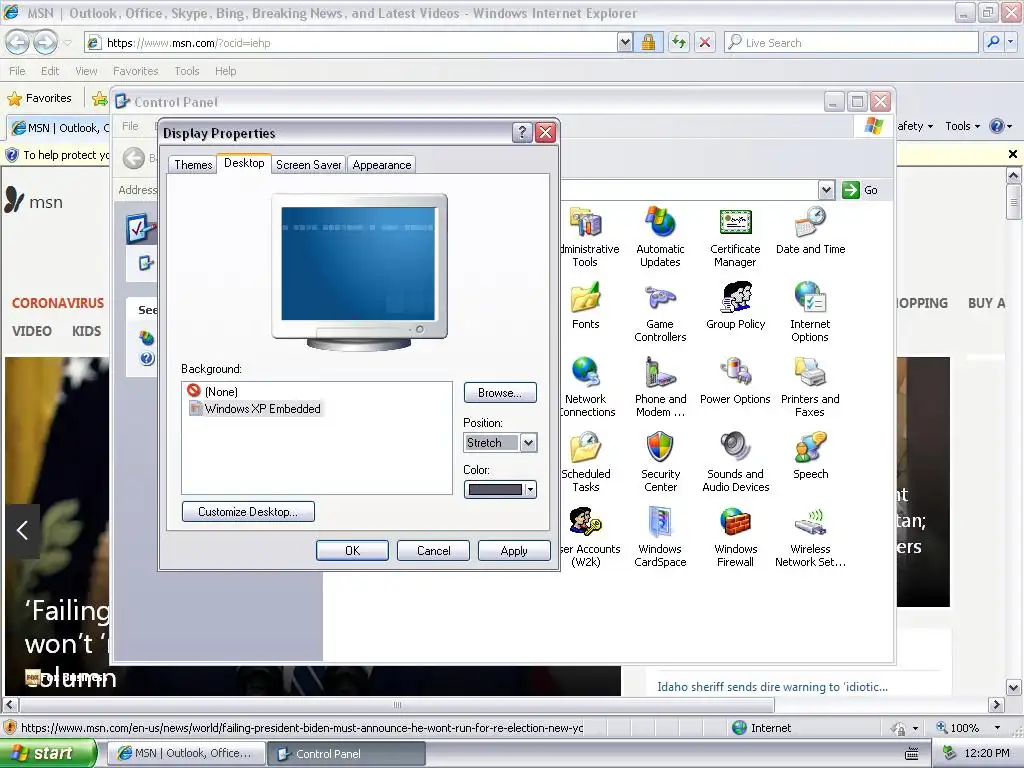
Task: Click the Display Properties help question-mark button
Action: 521,133
